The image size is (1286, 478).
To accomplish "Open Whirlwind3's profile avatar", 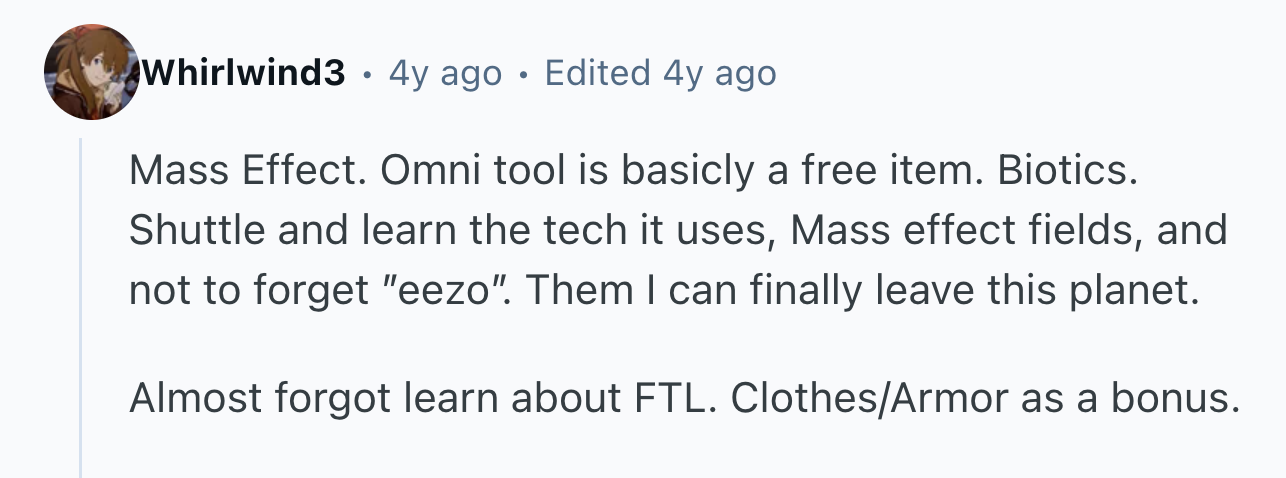I will [x=92, y=74].
